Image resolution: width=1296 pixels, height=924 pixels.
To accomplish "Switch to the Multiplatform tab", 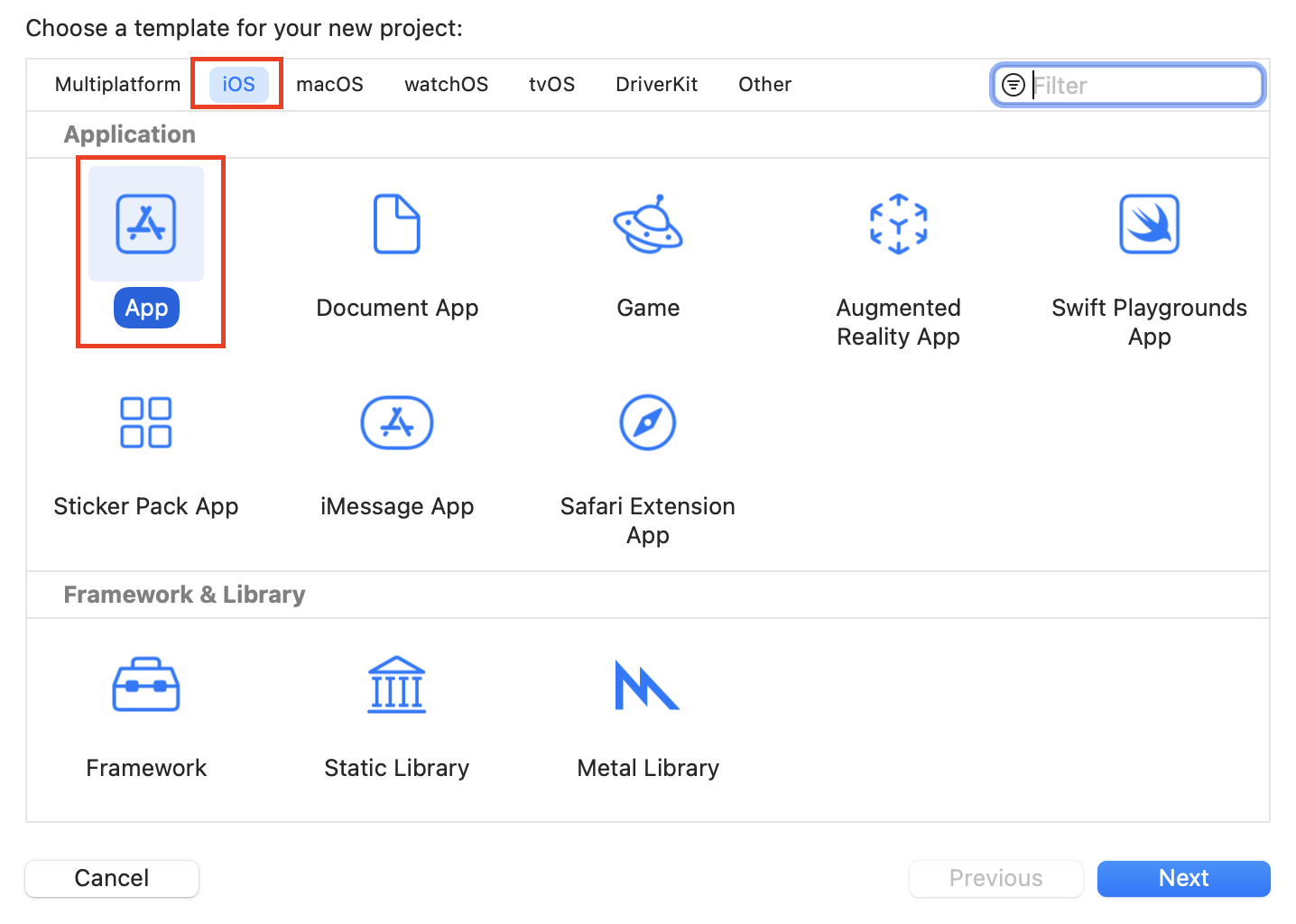I will pyautogui.click(x=117, y=84).
